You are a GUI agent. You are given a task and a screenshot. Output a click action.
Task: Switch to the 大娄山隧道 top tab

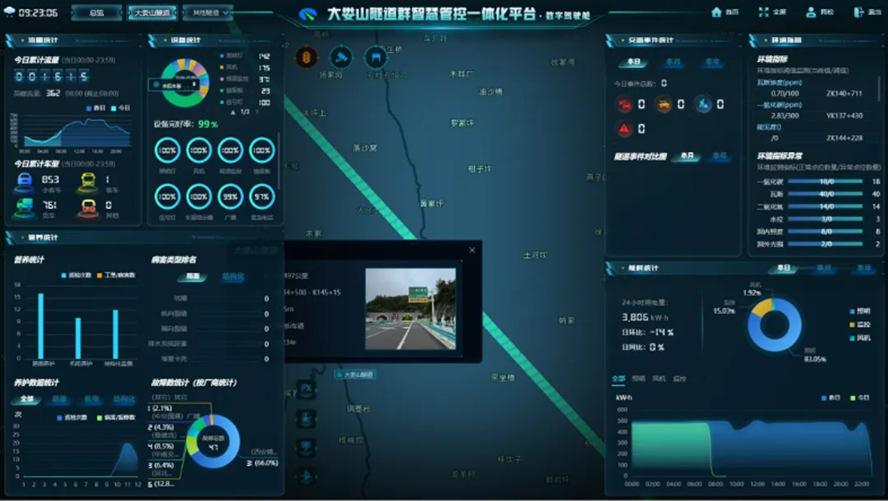(x=152, y=12)
